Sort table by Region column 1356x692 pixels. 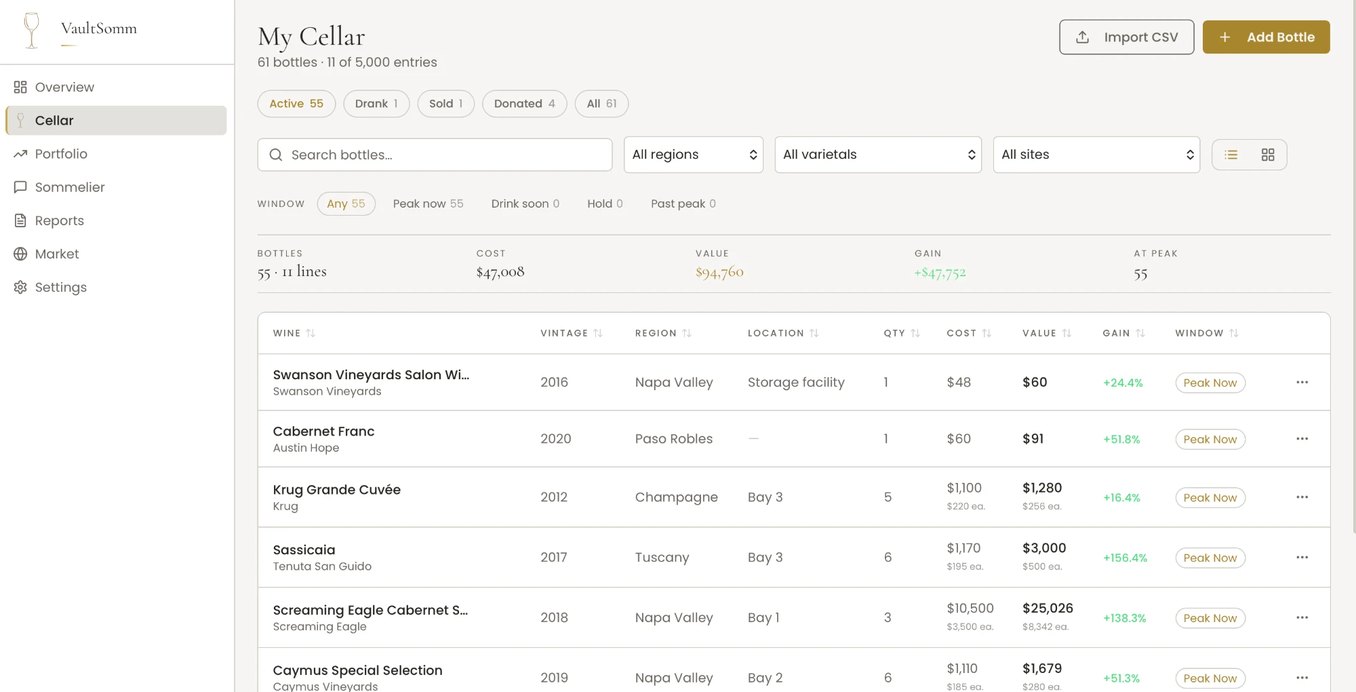664,333
